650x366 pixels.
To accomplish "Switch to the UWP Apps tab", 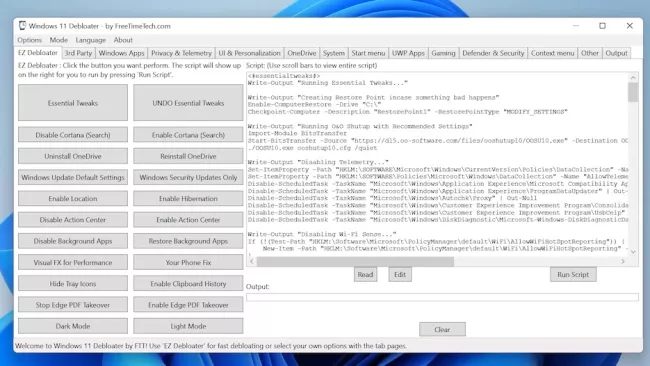I will pos(408,53).
